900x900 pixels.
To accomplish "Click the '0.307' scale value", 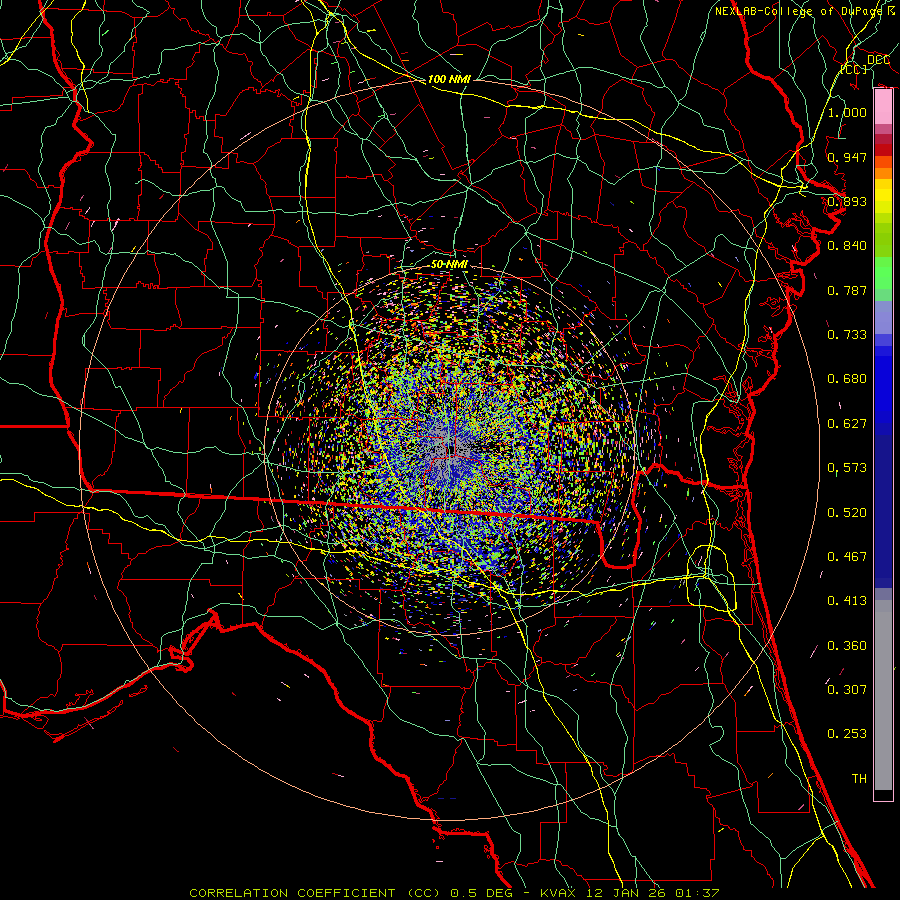I will [x=847, y=689].
